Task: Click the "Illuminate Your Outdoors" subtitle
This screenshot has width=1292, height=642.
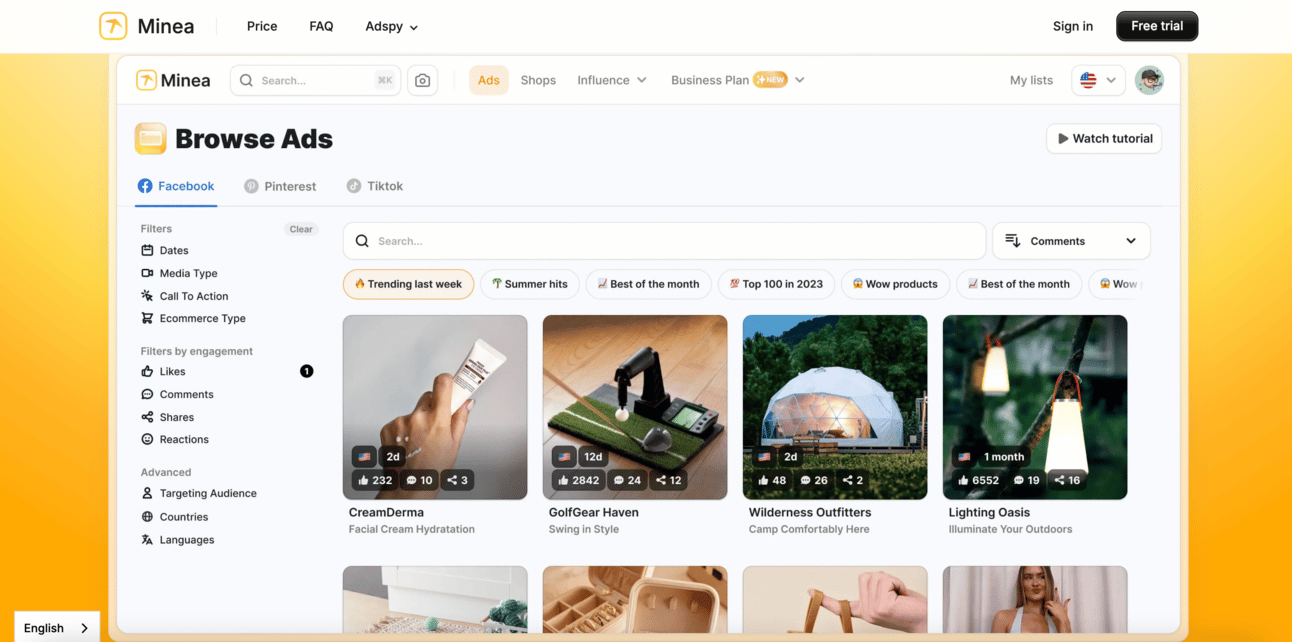Action: tap(1010, 530)
